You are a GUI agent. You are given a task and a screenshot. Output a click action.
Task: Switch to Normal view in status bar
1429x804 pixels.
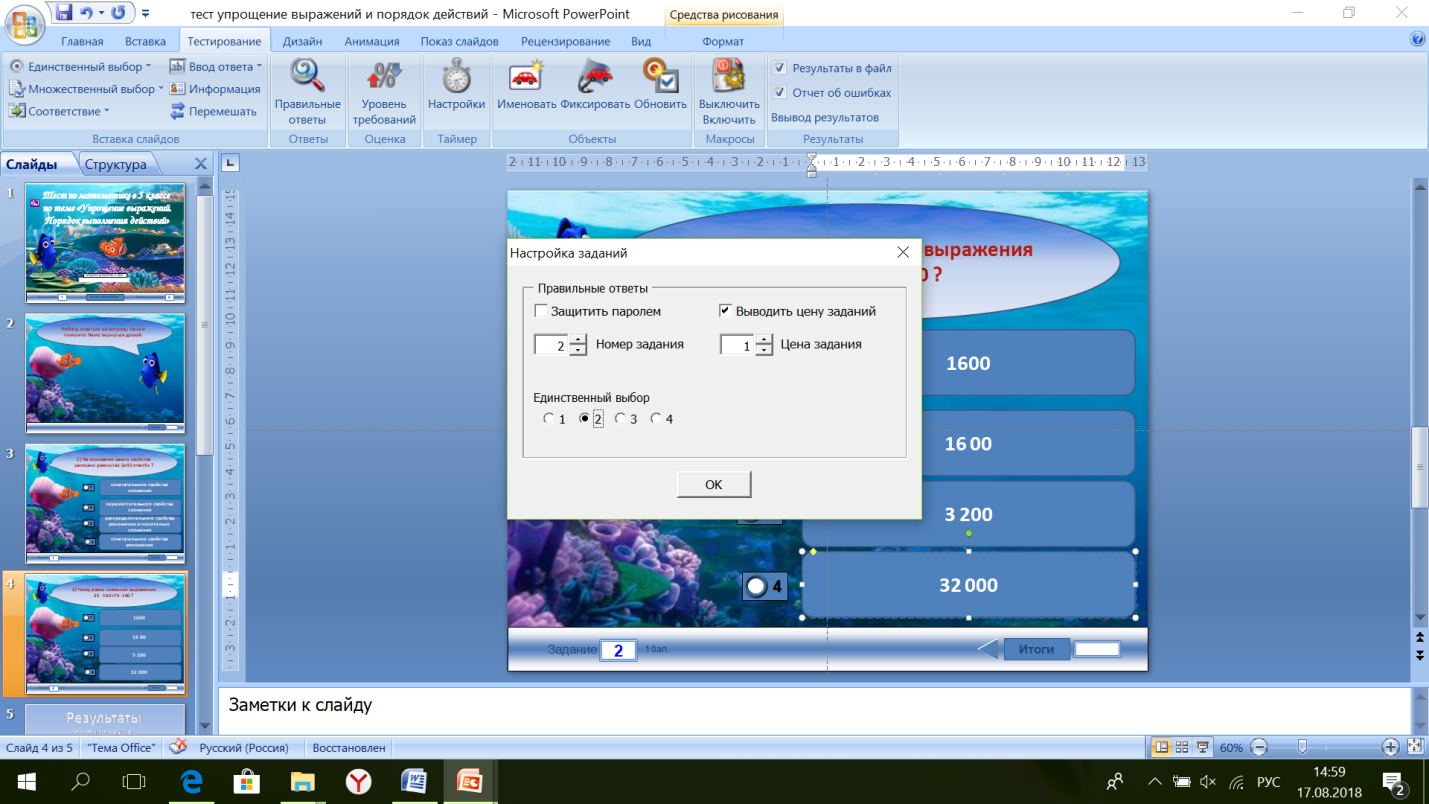(x=1162, y=747)
